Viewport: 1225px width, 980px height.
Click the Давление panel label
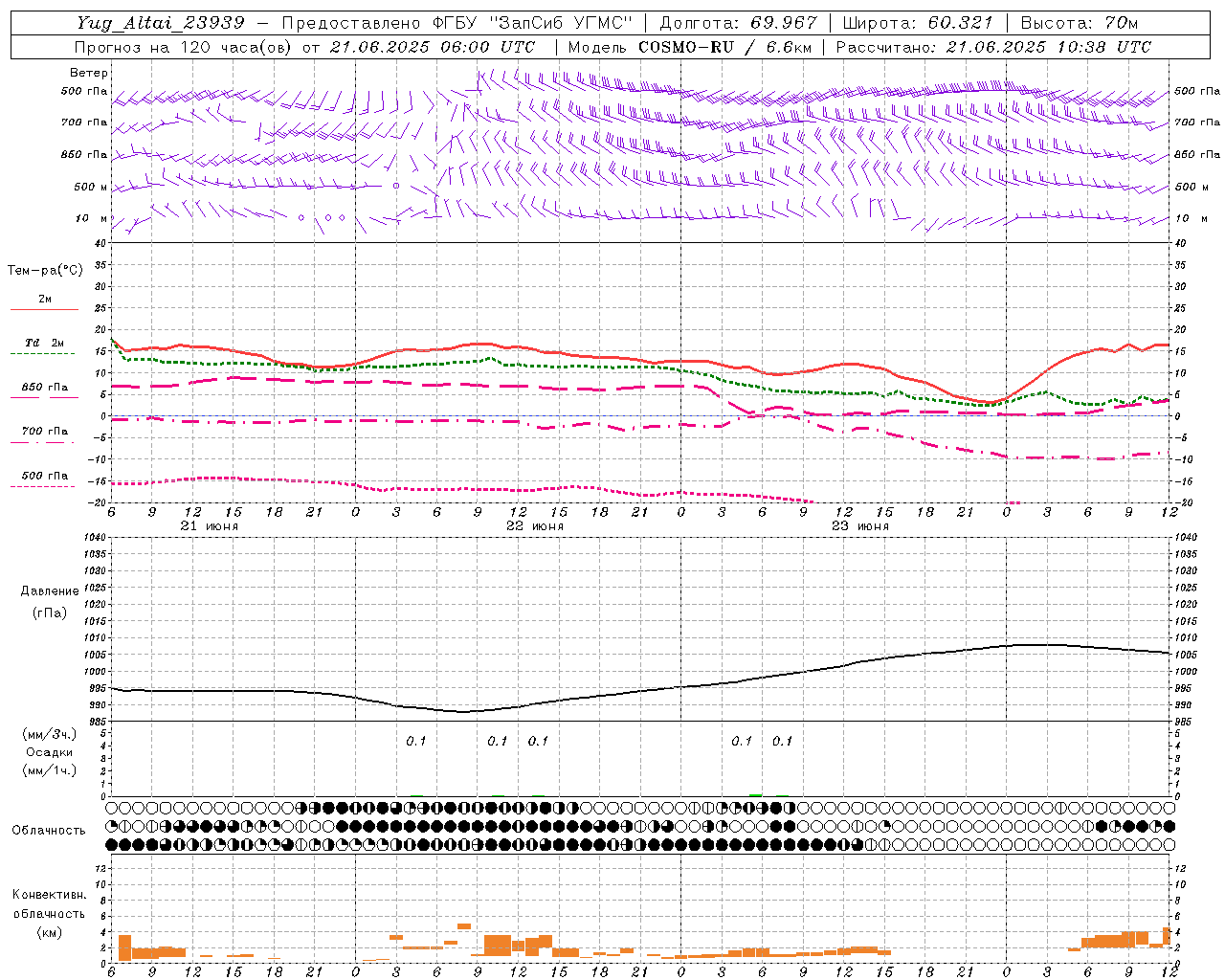(50, 591)
